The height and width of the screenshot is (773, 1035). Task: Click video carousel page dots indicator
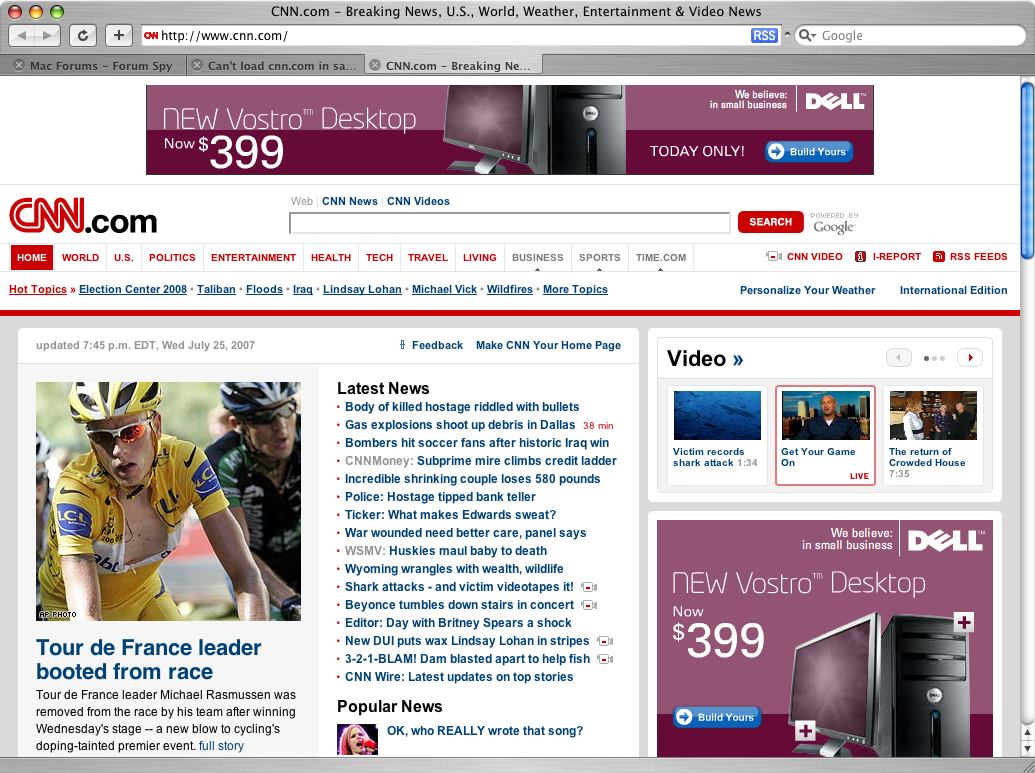[x=934, y=358]
